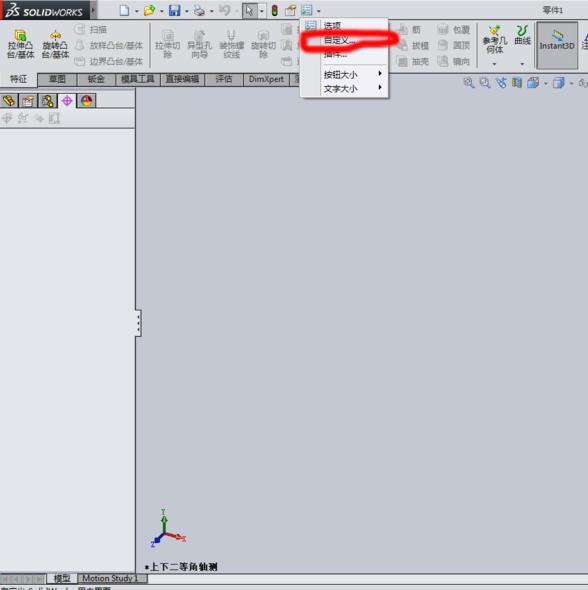Open the Display Style dropdown arrow
The height and width of the screenshot is (590, 588).
[571, 83]
